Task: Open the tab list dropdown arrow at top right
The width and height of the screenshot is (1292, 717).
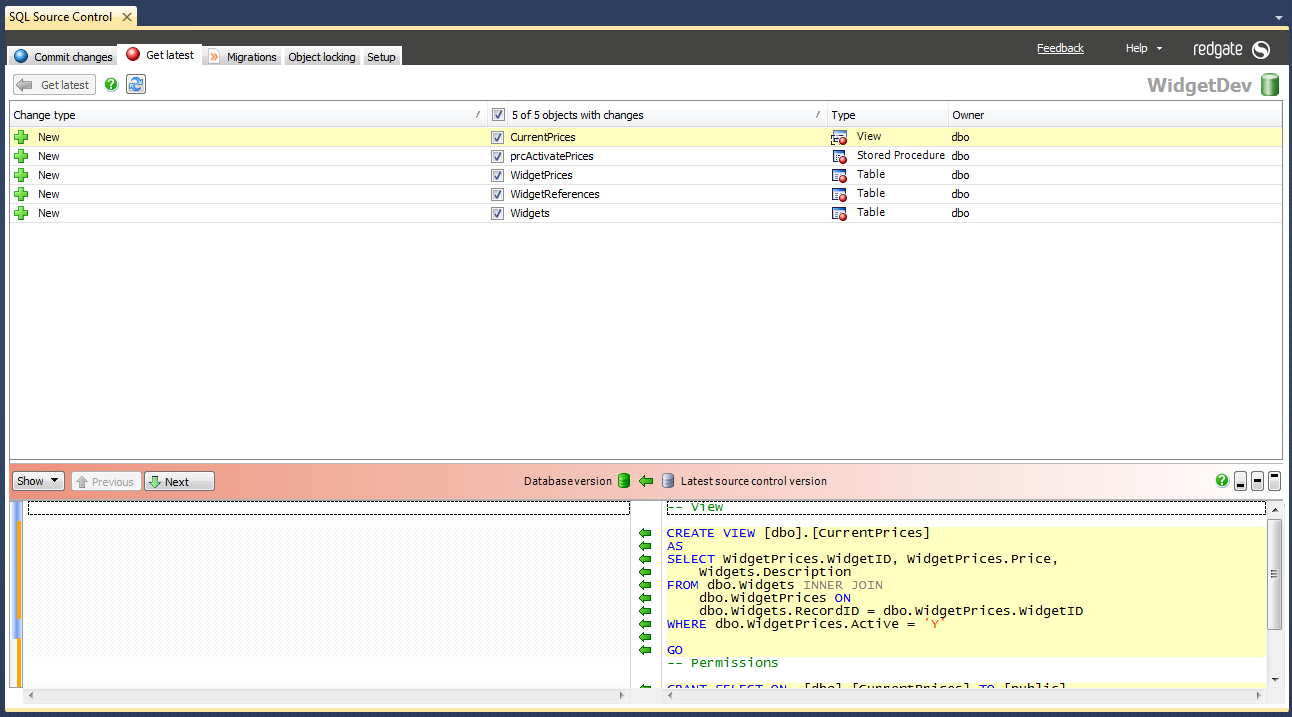Action: [1278, 18]
